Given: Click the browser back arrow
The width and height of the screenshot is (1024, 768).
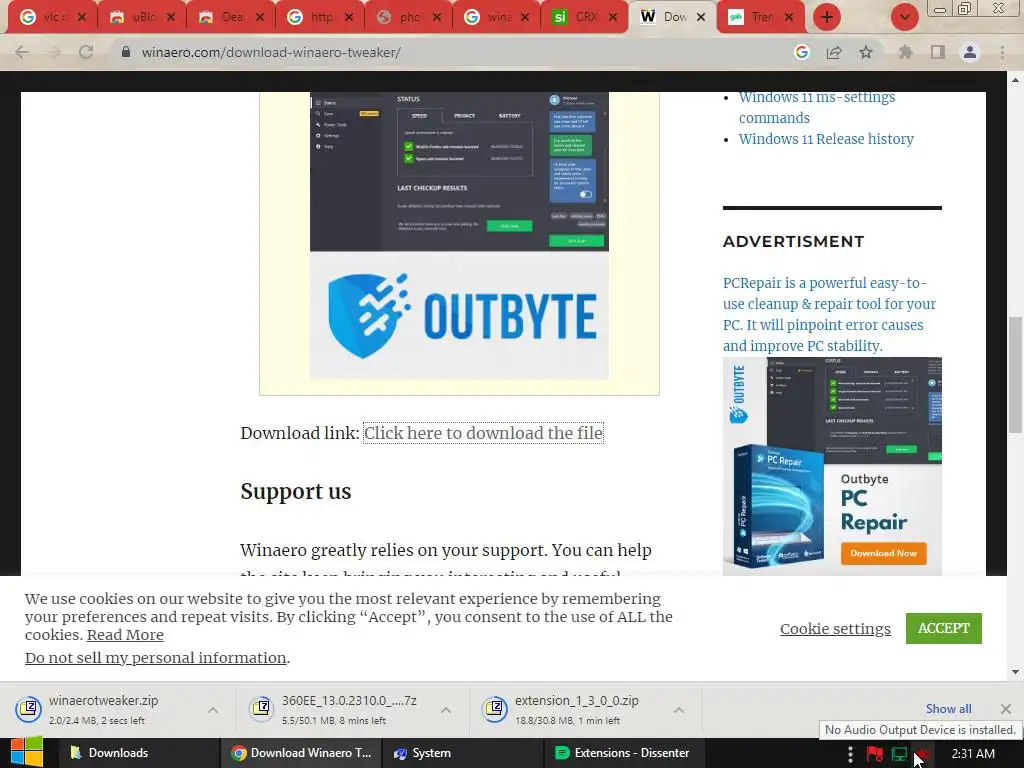Looking at the screenshot, I should tap(22, 52).
